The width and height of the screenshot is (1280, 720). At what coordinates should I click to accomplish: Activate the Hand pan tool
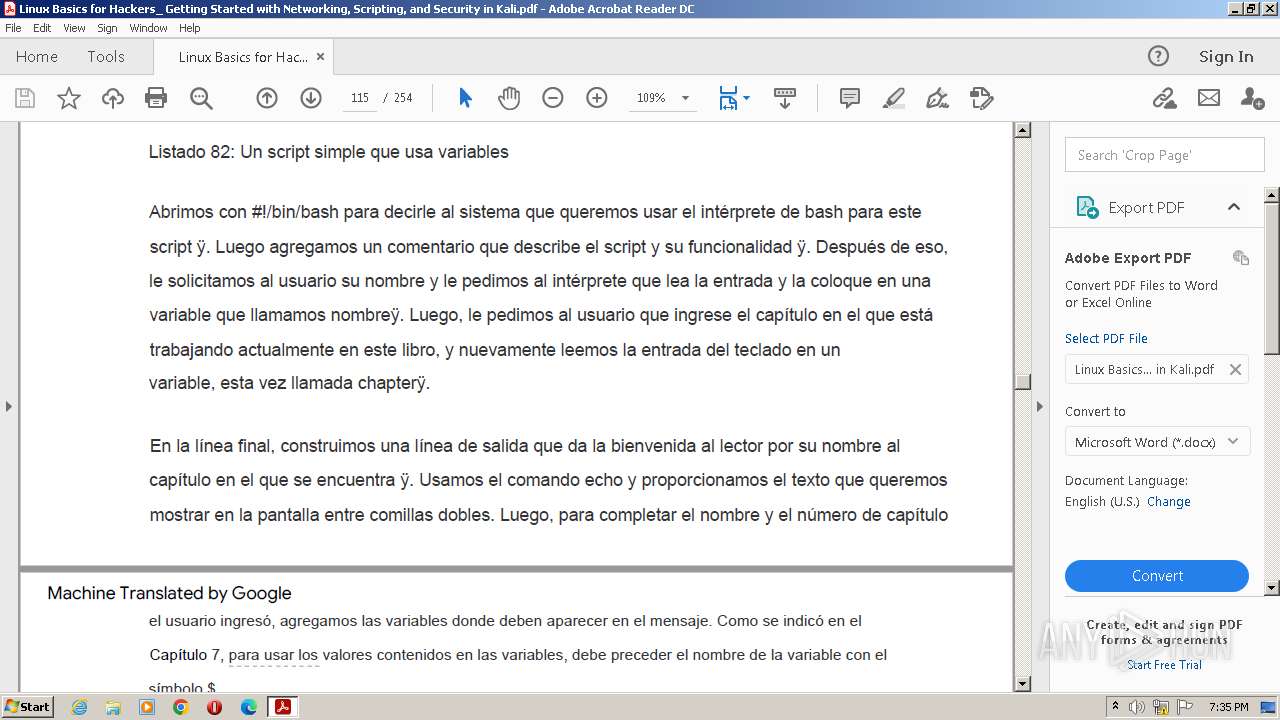pos(509,98)
